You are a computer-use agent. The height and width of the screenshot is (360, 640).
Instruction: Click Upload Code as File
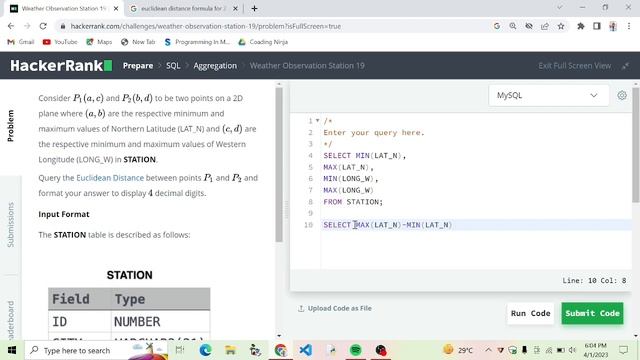click(x=335, y=308)
